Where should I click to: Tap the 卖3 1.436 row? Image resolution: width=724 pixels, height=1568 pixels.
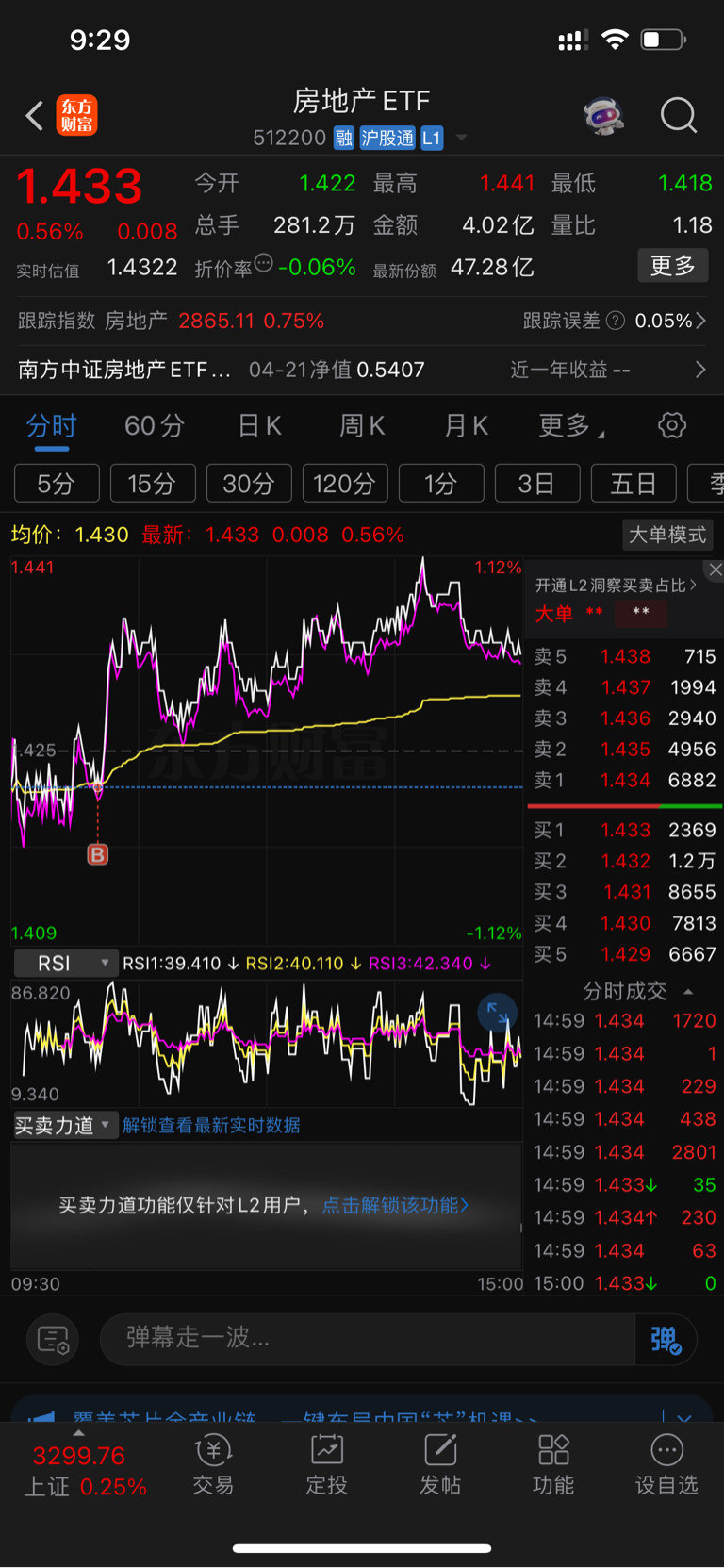(625, 718)
